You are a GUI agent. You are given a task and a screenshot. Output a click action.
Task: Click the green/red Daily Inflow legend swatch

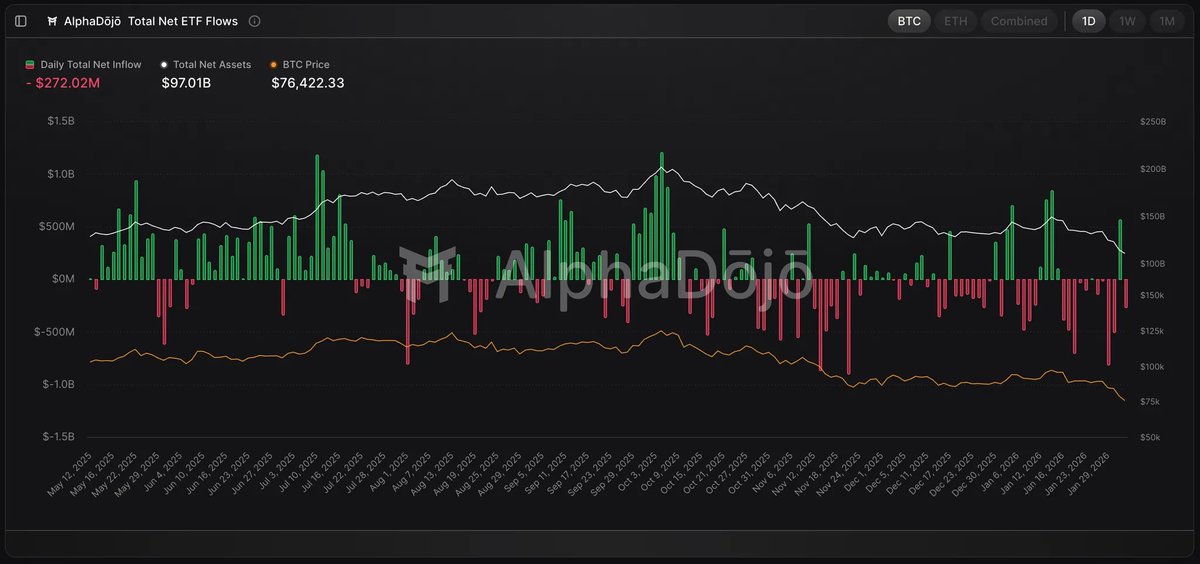[x=30, y=65]
